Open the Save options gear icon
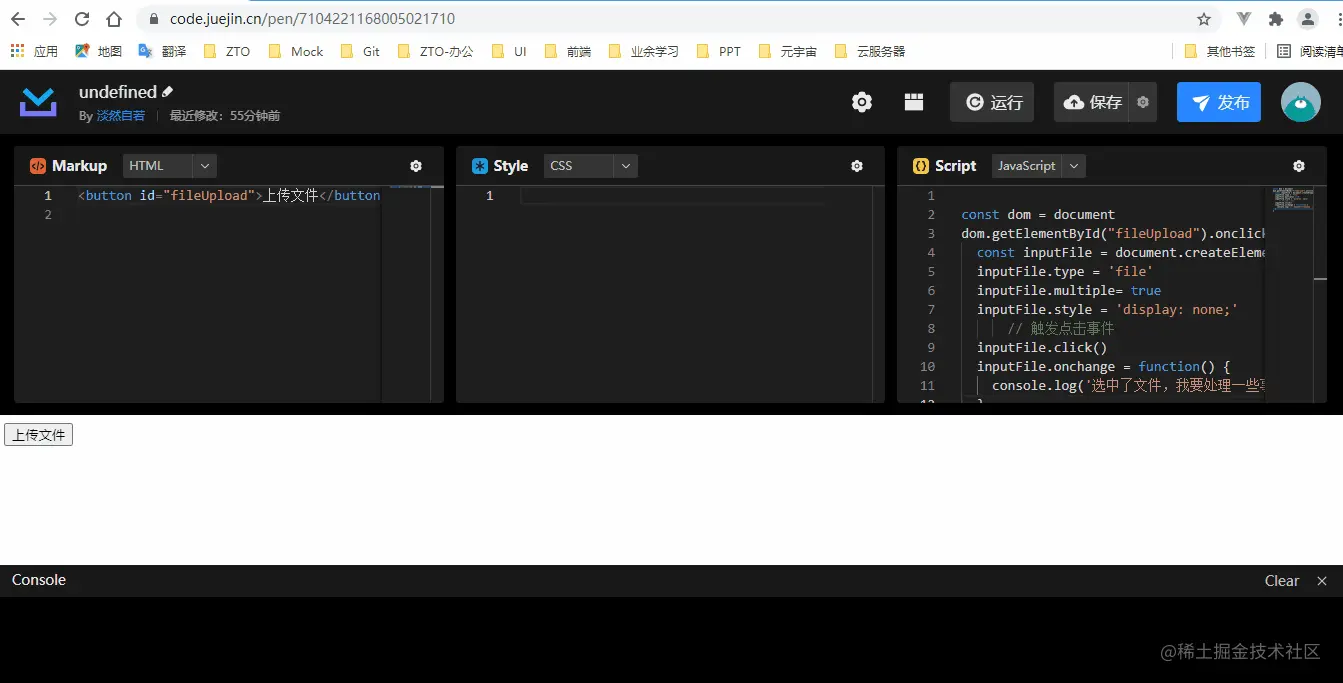The width and height of the screenshot is (1343, 683). (x=1140, y=101)
